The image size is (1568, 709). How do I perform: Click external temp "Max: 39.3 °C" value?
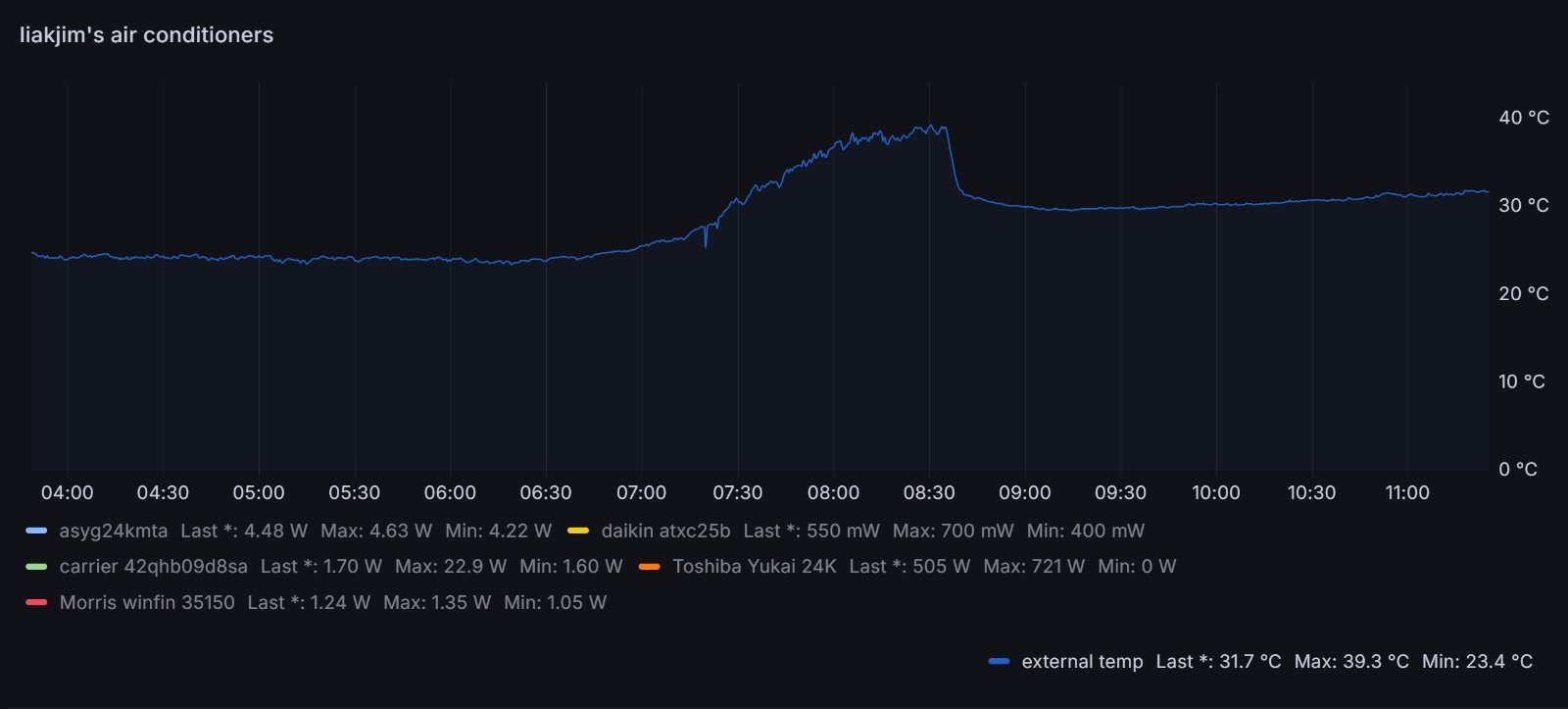pyautogui.click(x=1351, y=662)
